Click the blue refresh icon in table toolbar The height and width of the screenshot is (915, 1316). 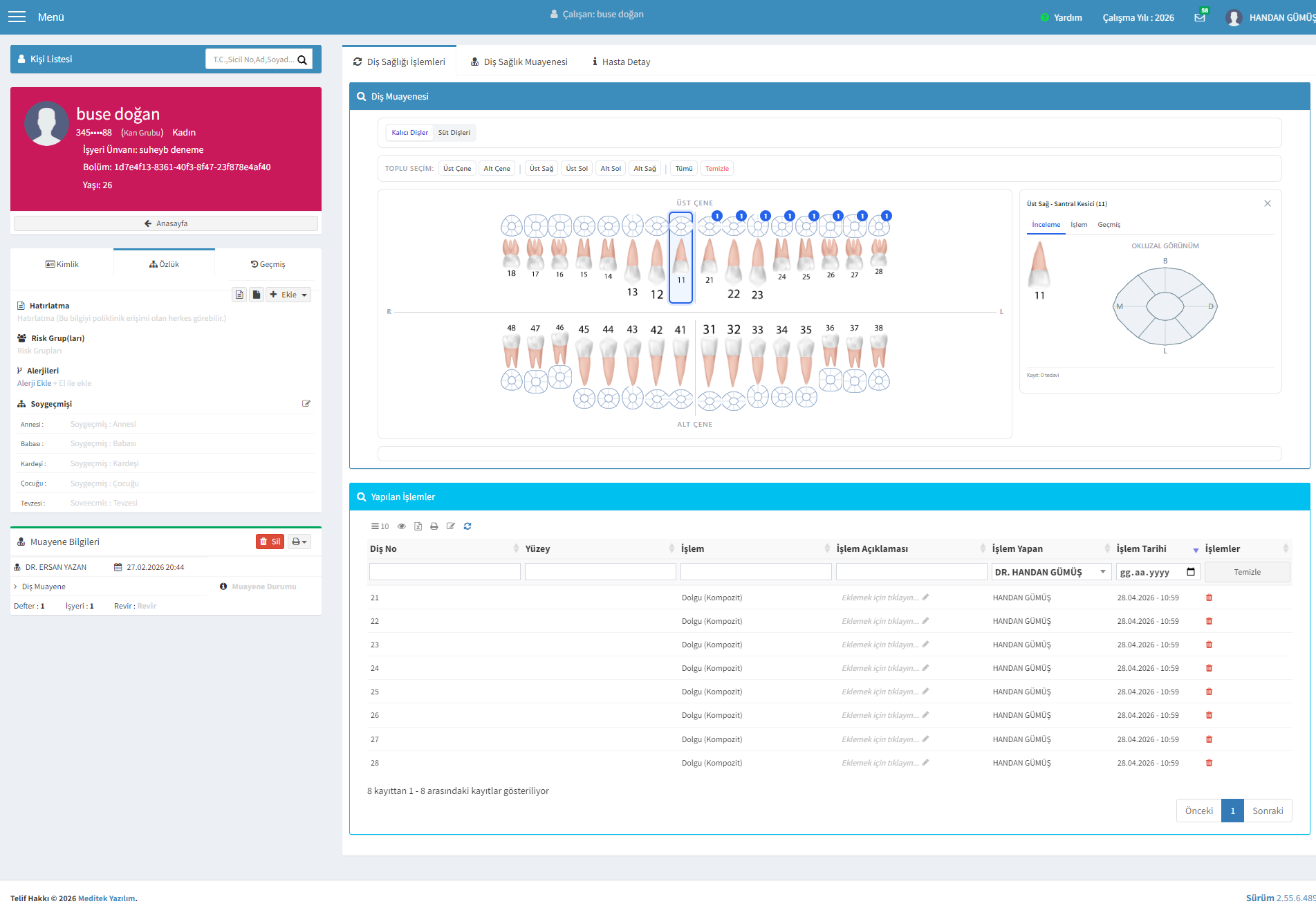pyautogui.click(x=467, y=526)
